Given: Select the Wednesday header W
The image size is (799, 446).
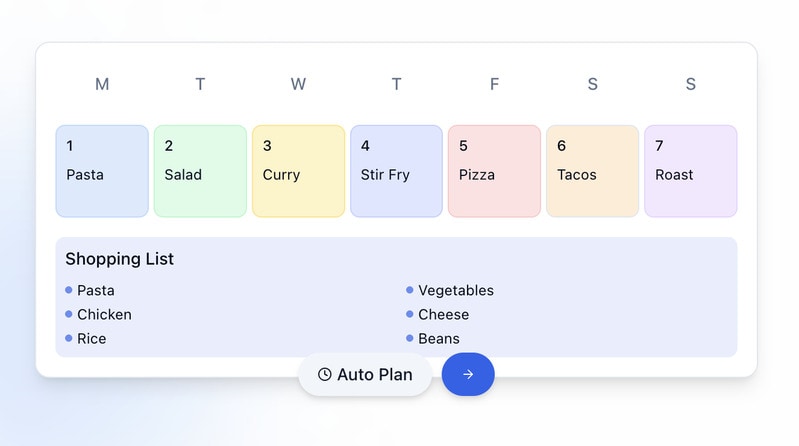Looking at the screenshot, I should [298, 85].
